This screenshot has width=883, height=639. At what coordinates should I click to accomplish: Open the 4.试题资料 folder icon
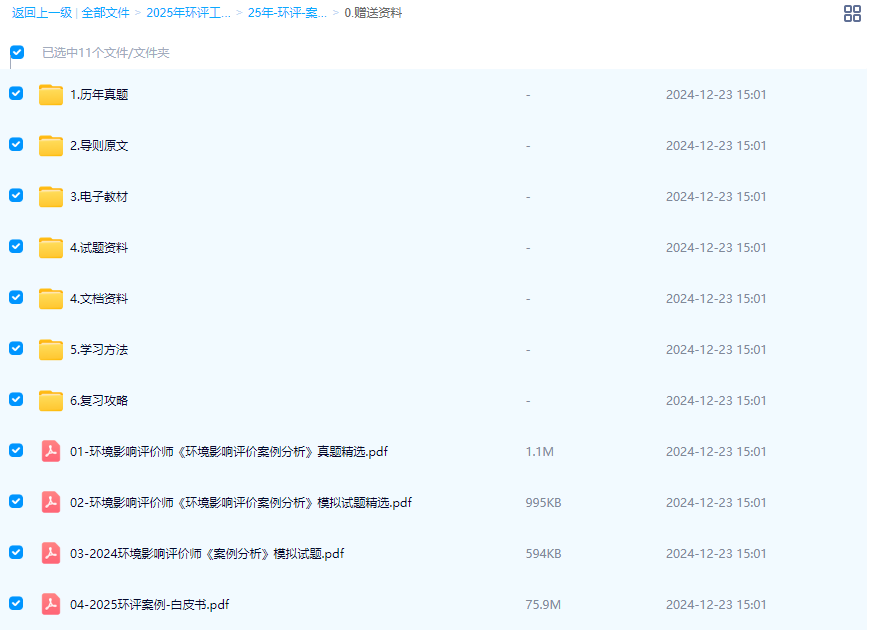[51, 248]
